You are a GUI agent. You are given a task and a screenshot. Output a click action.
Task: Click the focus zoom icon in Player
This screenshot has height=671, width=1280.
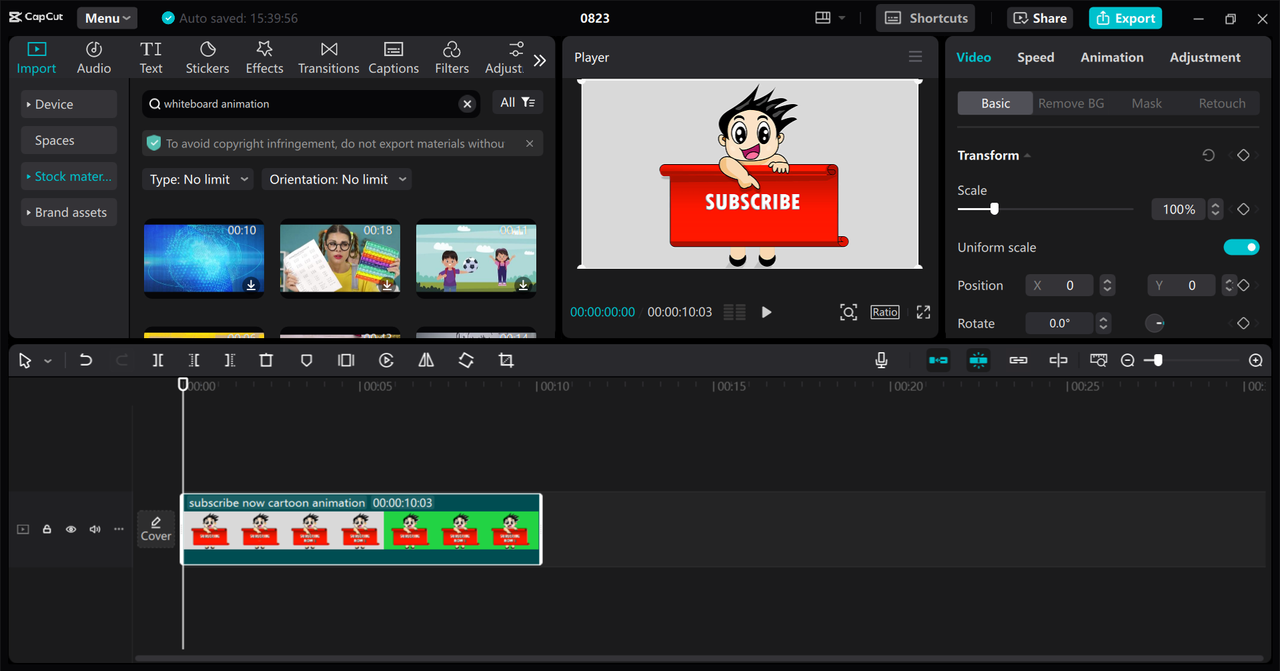[x=848, y=312]
